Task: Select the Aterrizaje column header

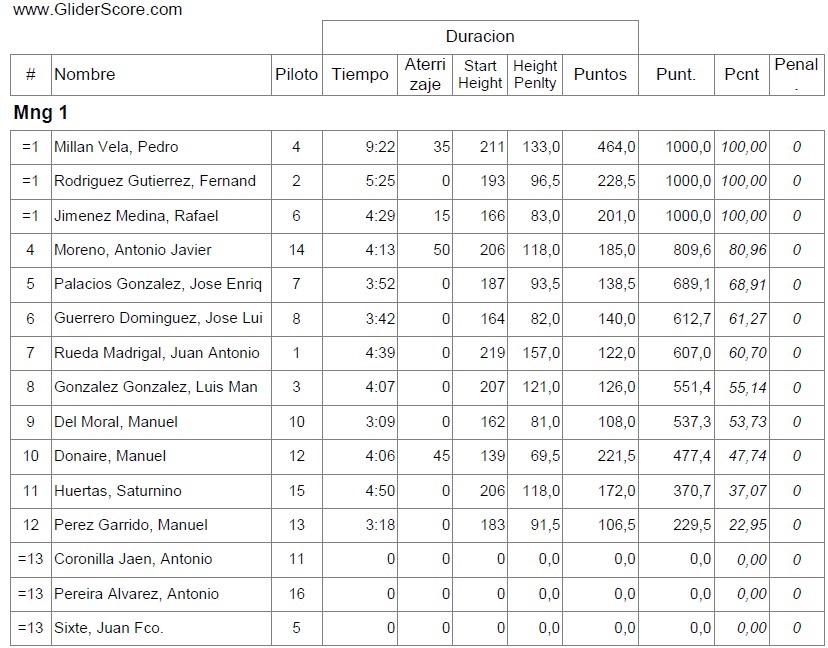Action: [x=425, y=75]
